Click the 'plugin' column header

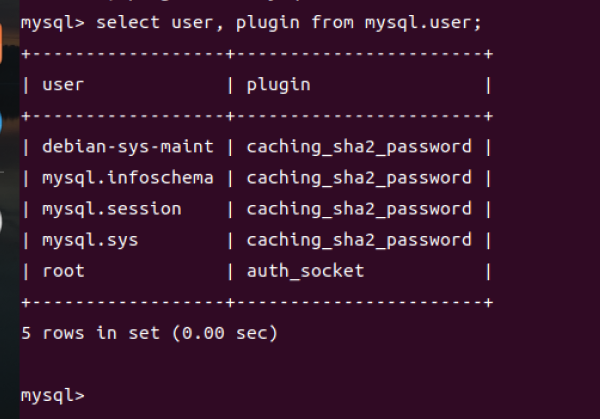point(278,85)
